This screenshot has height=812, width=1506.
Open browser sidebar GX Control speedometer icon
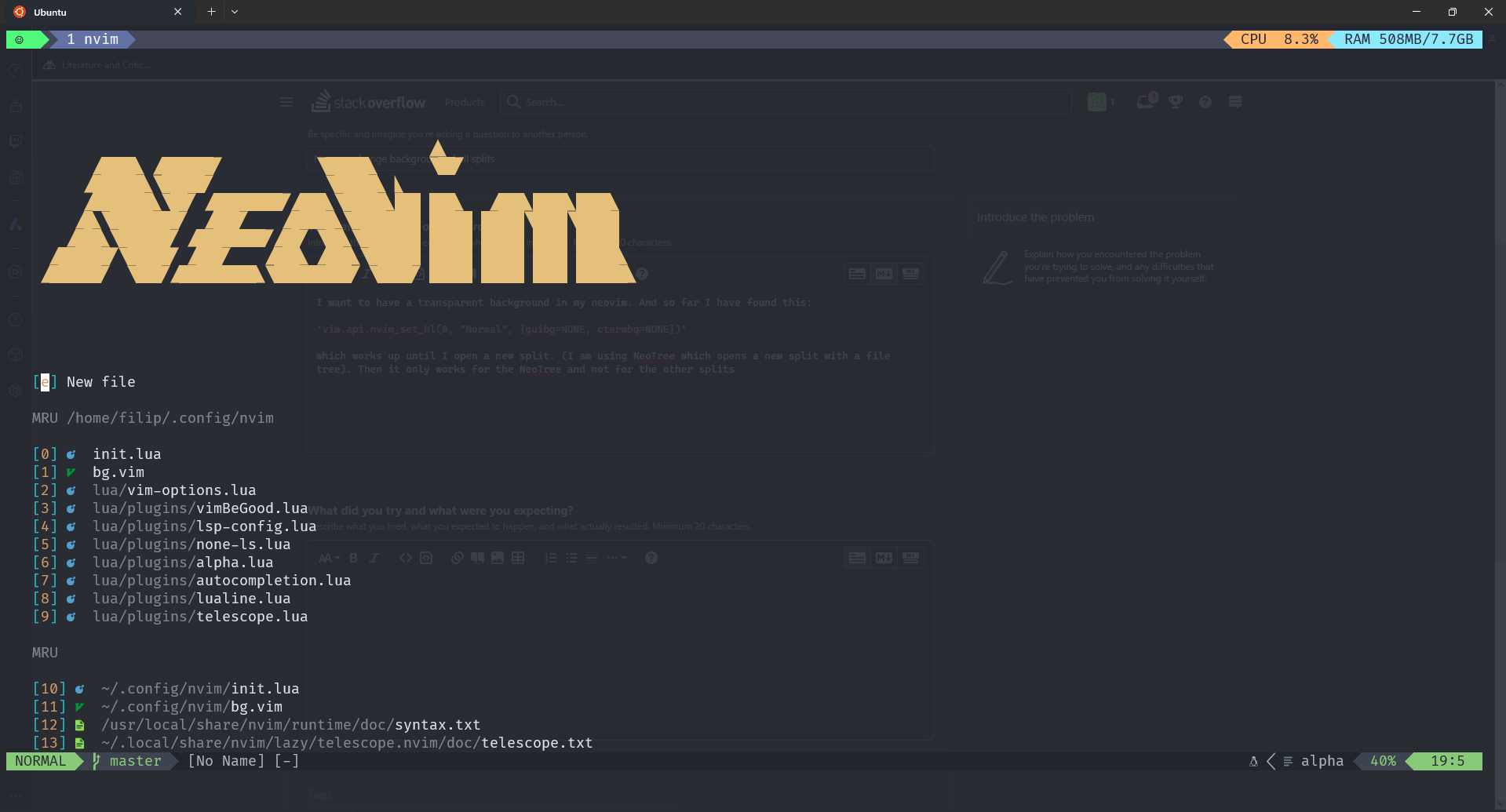coord(15,70)
